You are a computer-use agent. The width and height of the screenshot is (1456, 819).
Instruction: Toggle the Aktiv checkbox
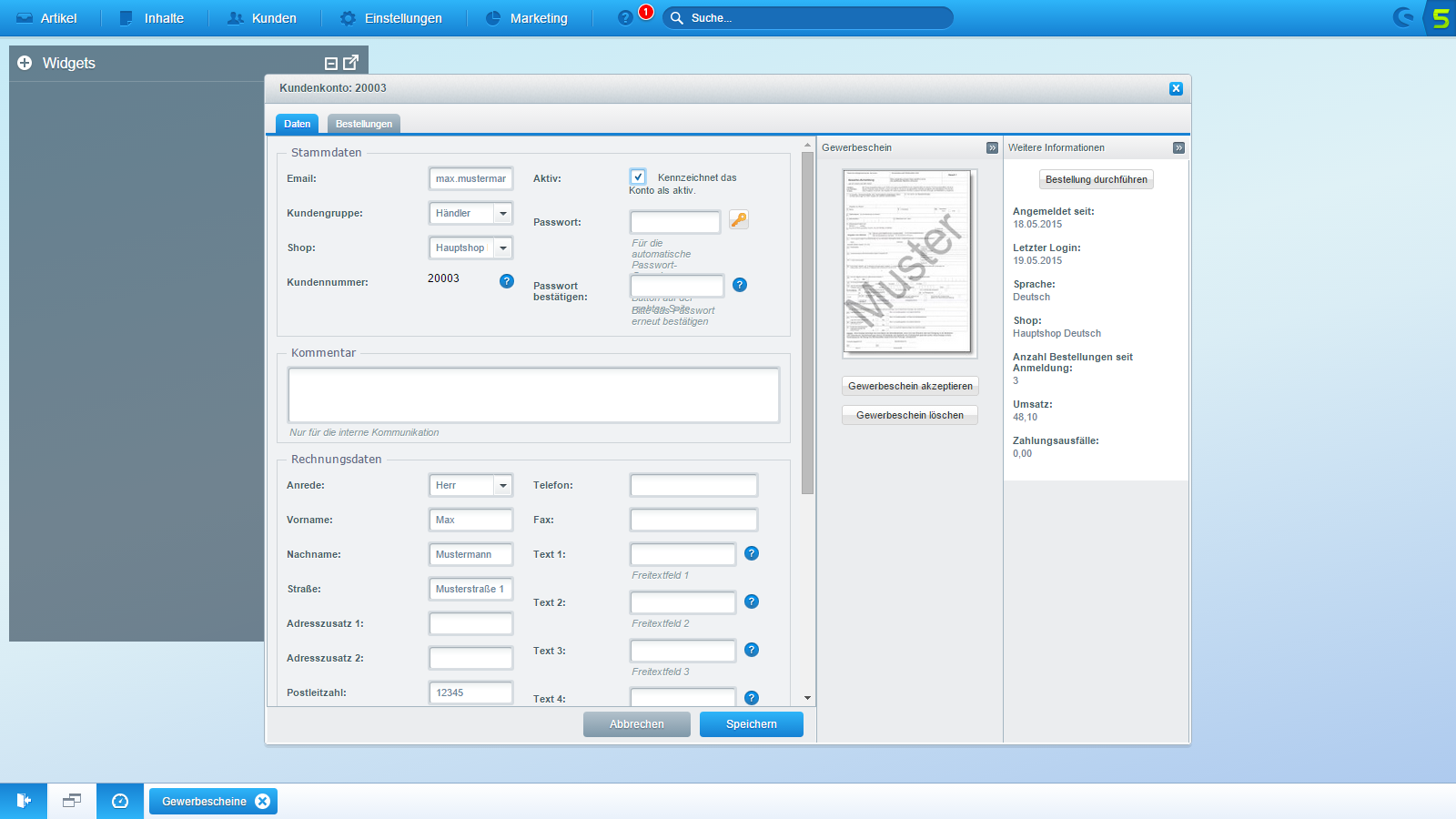pyautogui.click(x=638, y=177)
